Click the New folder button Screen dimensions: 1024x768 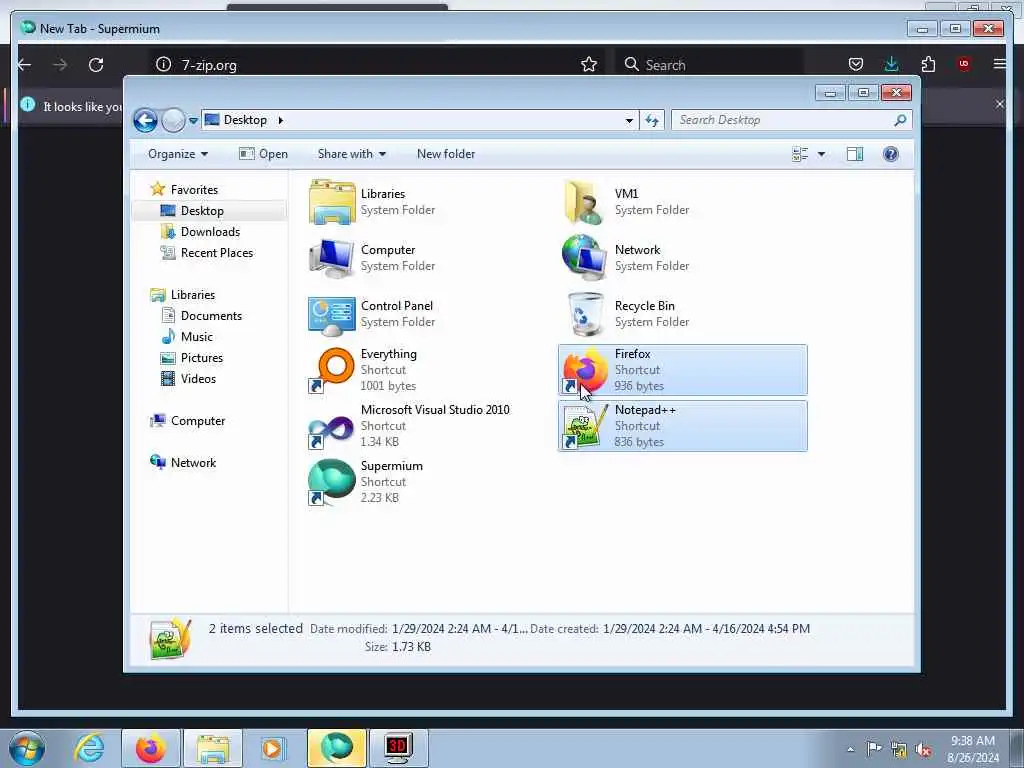pos(446,154)
